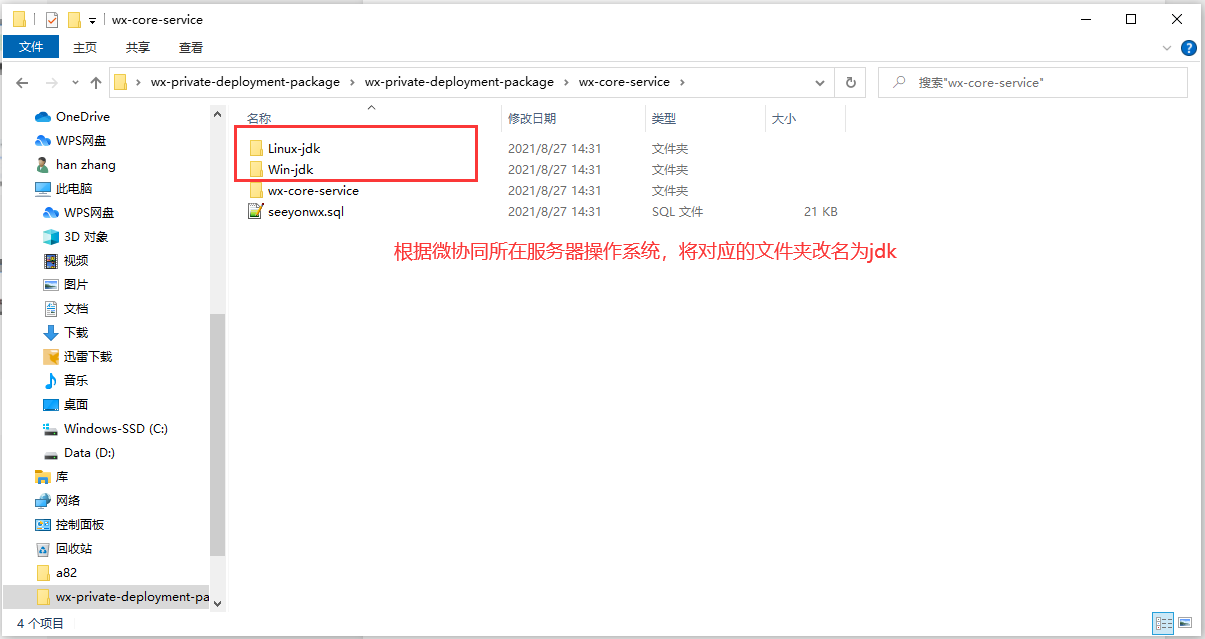The width and height of the screenshot is (1205, 639).
Task: Open a82 folder in navigation pane
Action: (66, 572)
